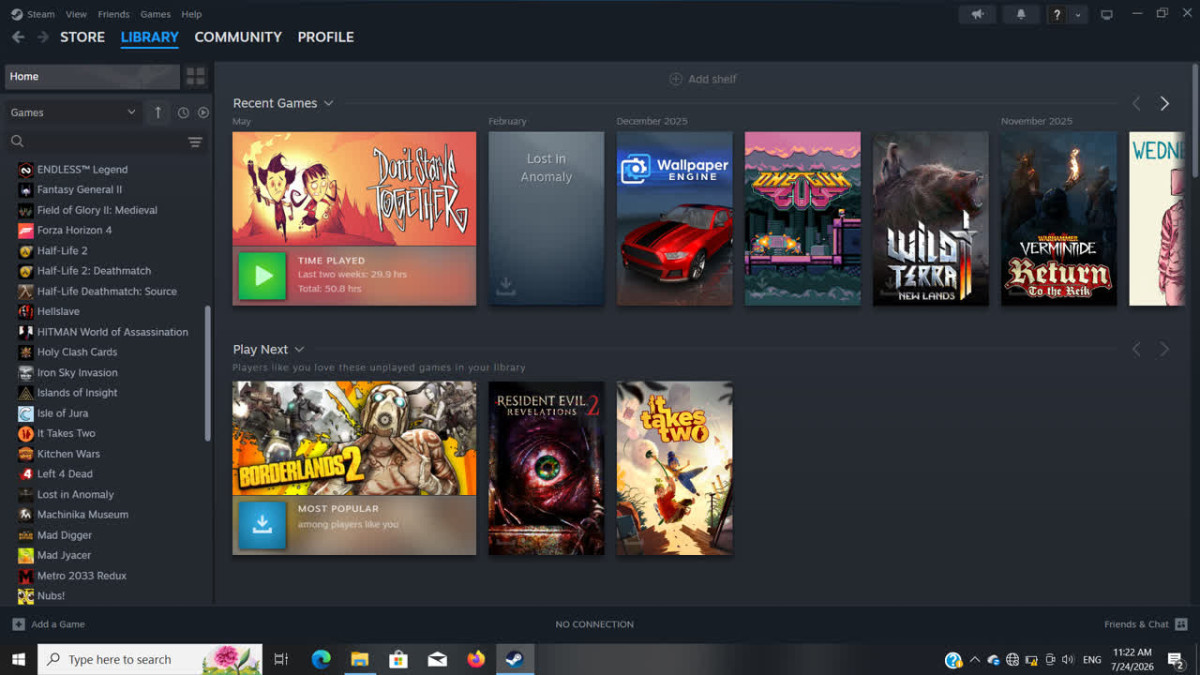Expand the Recent Games shelf dropdown chevron
1200x675 pixels.
pyautogui.click(x=328, y=103)
